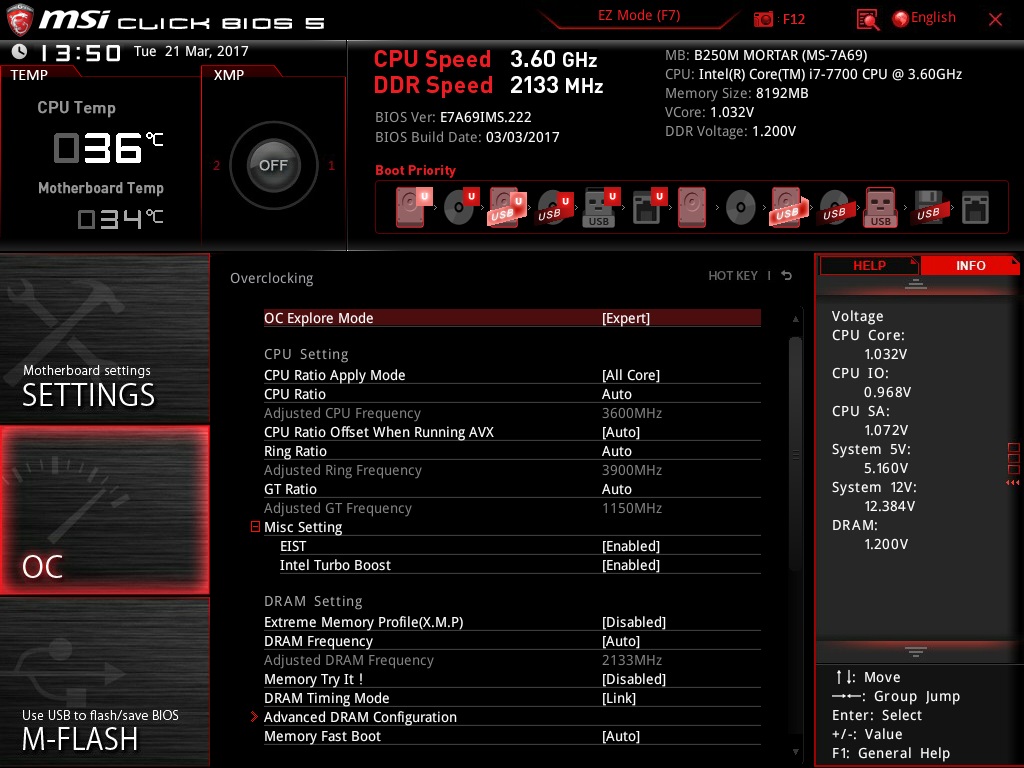Open CPU Ratio Offset When Running AVX option

[x=512, y=432]
